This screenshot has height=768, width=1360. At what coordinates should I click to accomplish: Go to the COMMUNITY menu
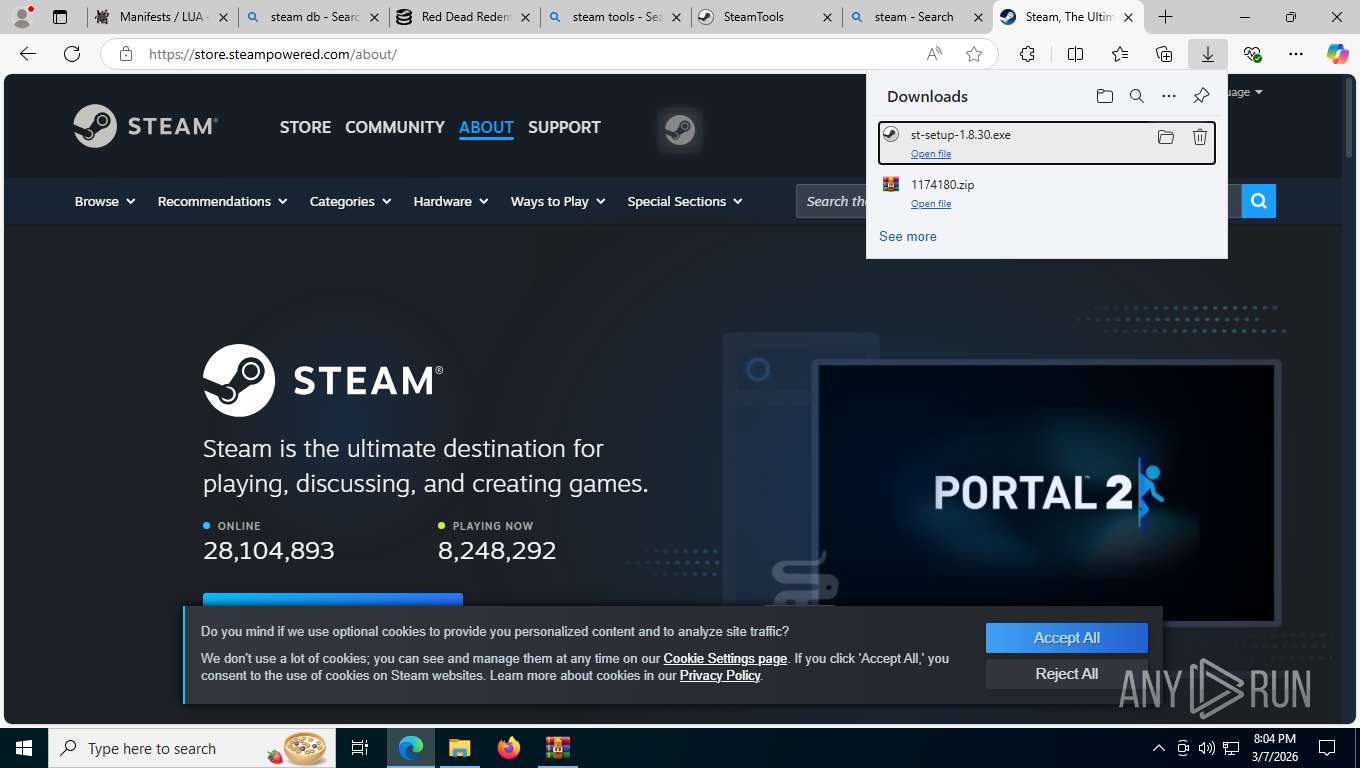pos(395,127)
